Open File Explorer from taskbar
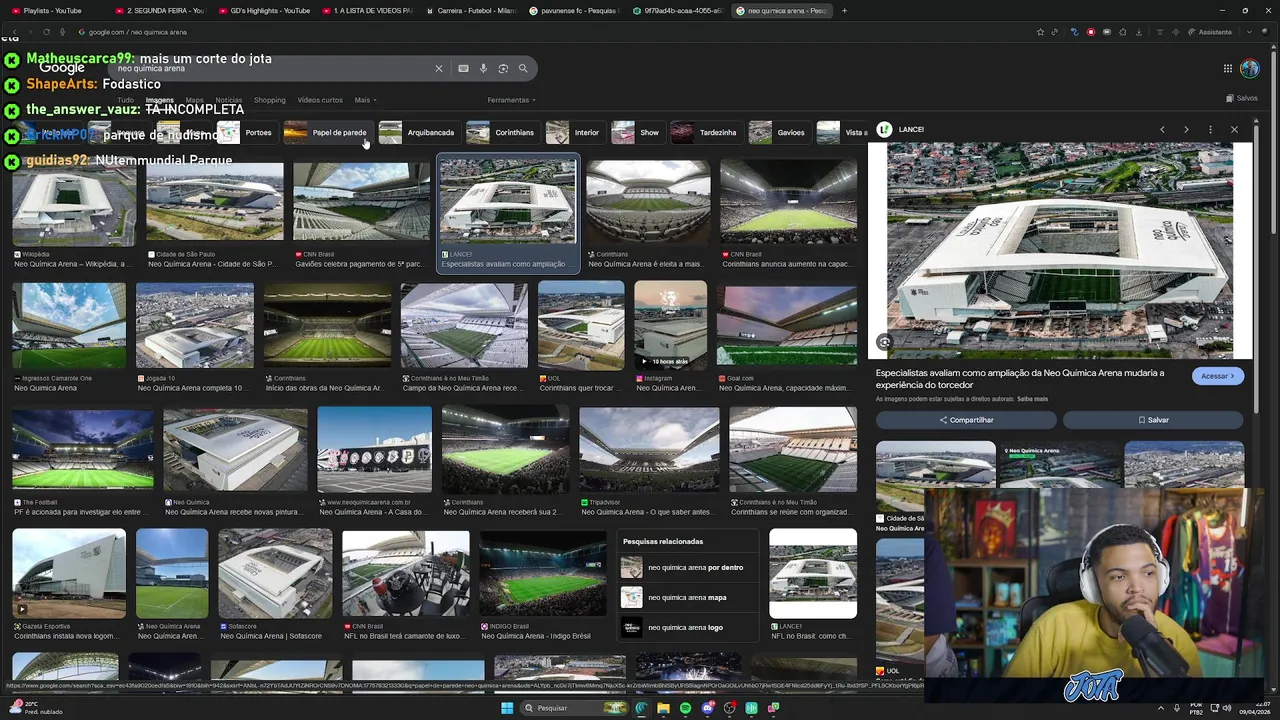The height and width of the screenshot is (720, 1280). point(663,708)
